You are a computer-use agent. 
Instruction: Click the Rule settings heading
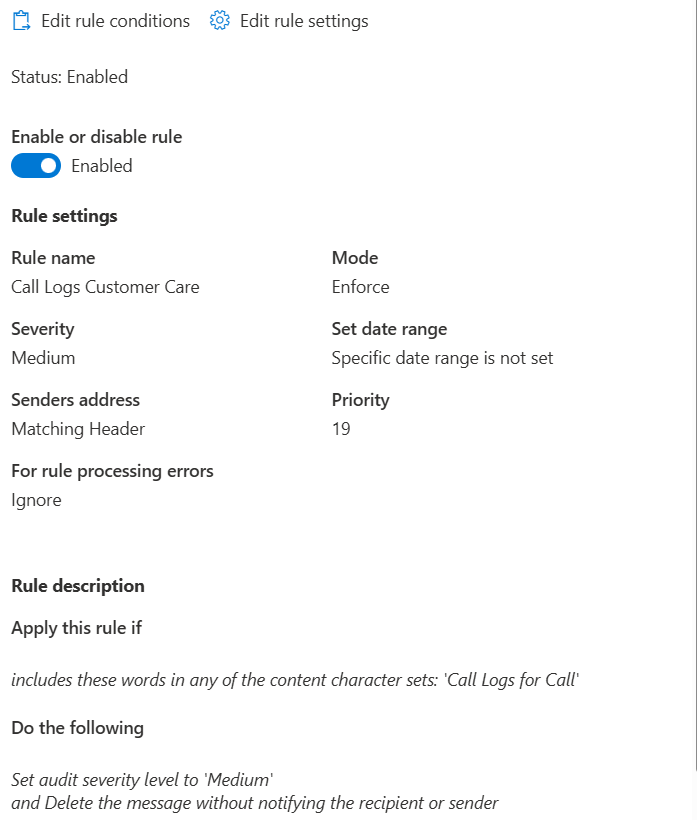(64, 216)
